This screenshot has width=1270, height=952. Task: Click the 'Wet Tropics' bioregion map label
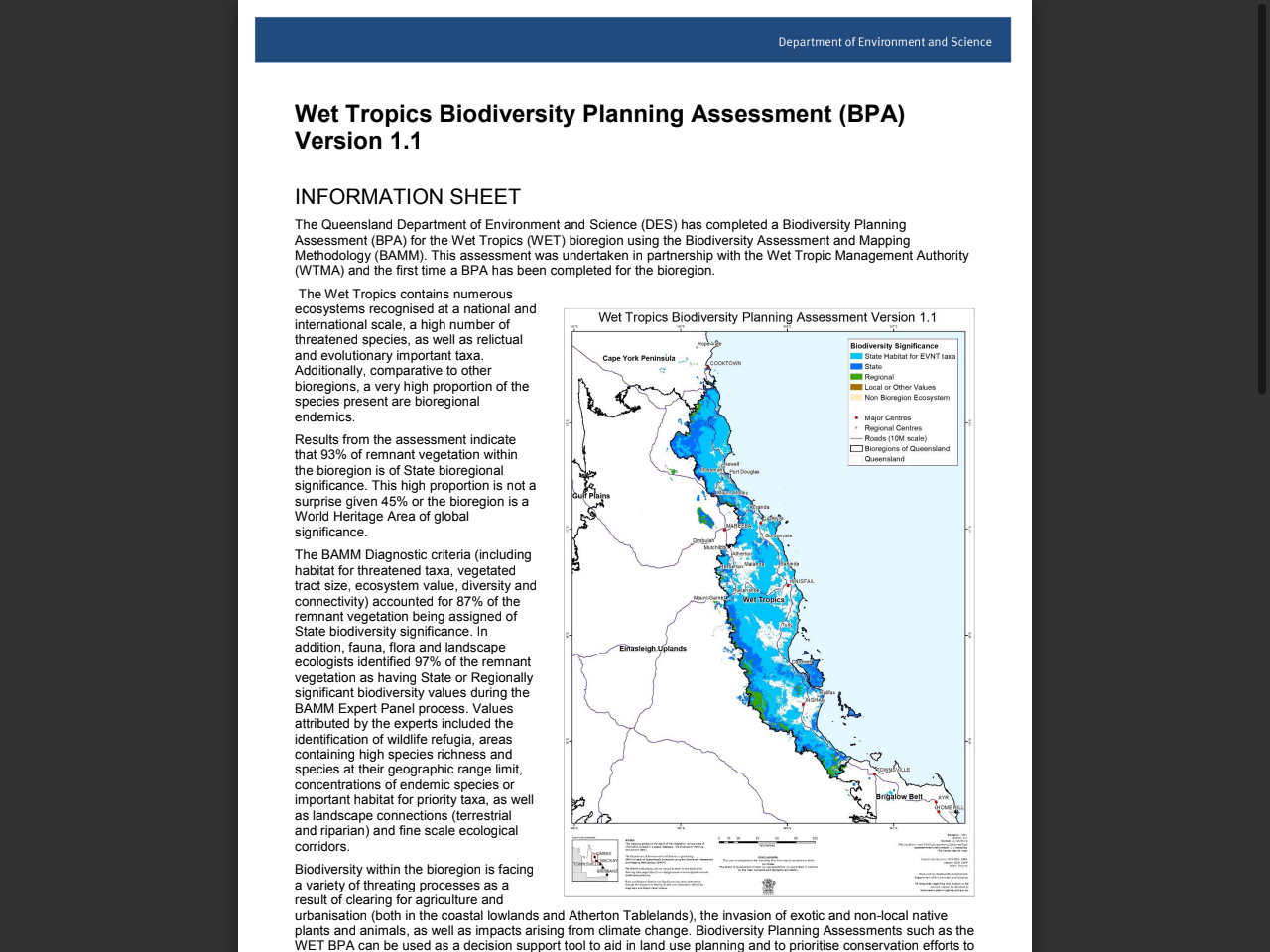point(764,599)
